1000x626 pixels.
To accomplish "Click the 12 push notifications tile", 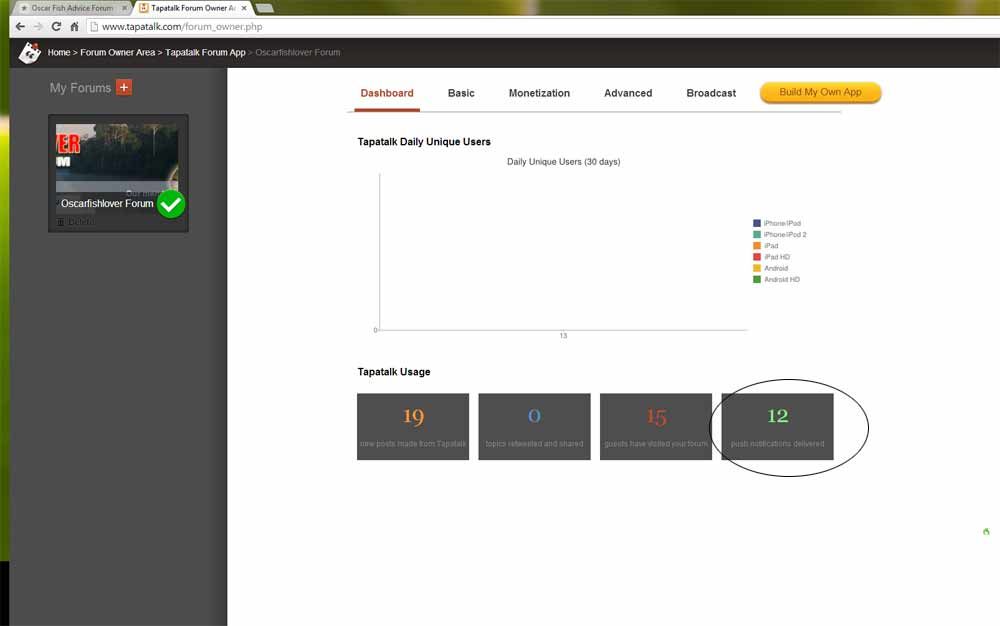I will [777, 426].
